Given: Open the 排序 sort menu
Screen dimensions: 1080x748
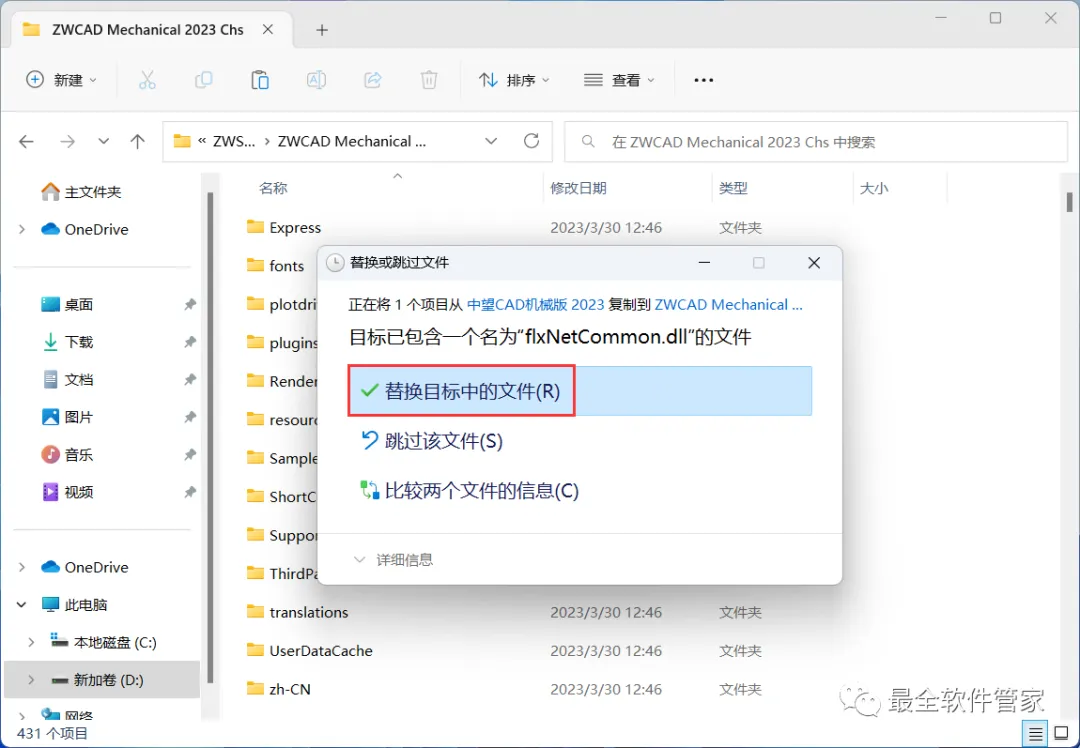Looking at the screenshot, I should tap(515, 80).
